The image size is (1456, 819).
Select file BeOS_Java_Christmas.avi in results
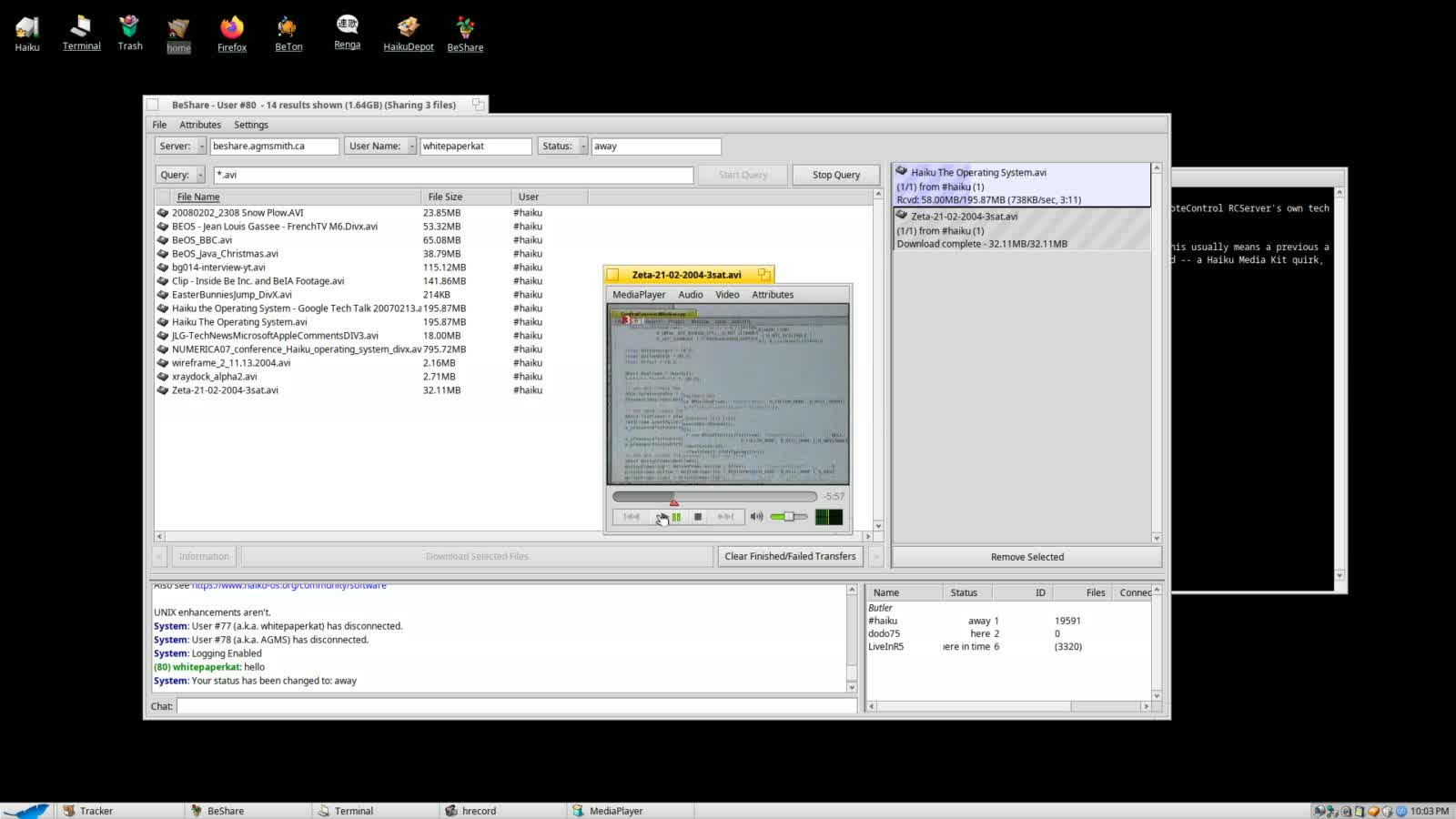click(x=225, y=254)
